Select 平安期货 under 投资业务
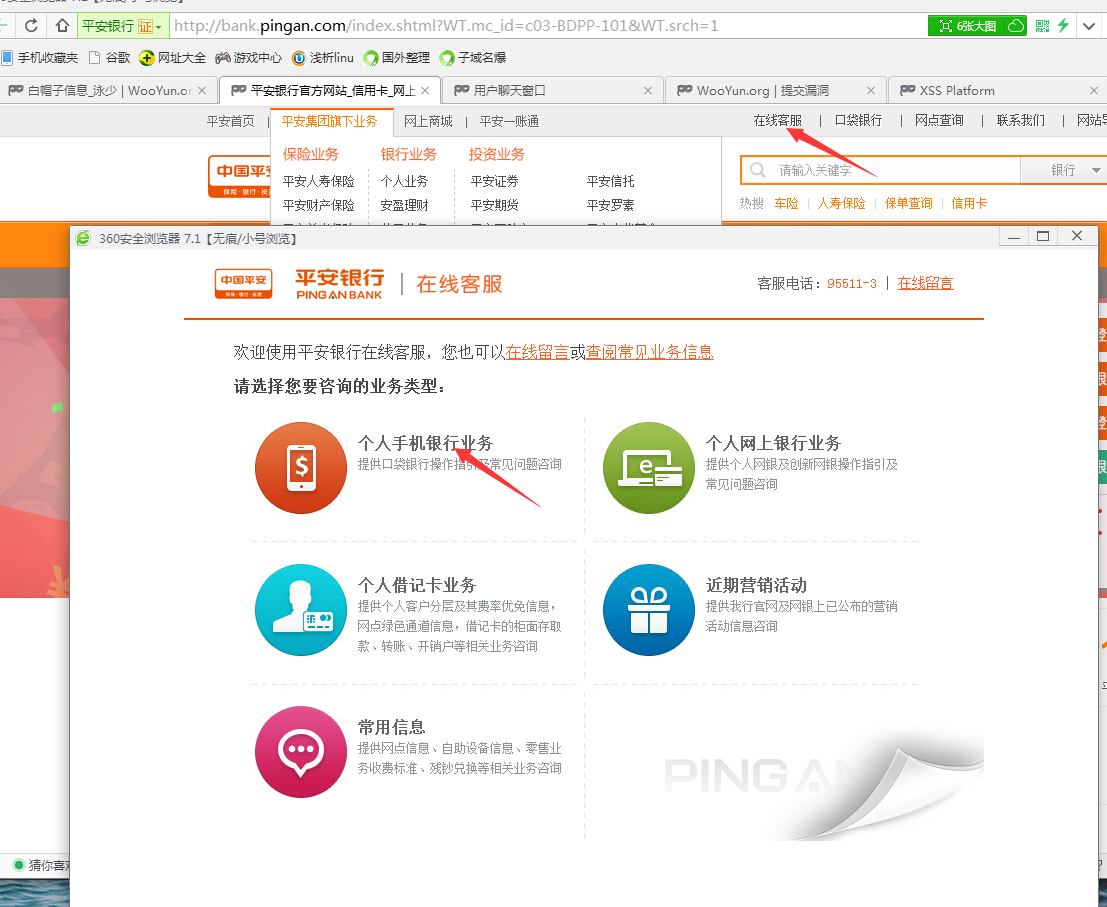The height and width of the screenshot is (907, 1107). pos(494,205)
